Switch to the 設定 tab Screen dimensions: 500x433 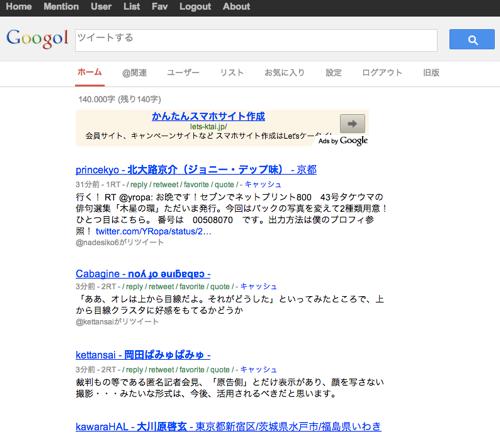[x=333, y=73]
